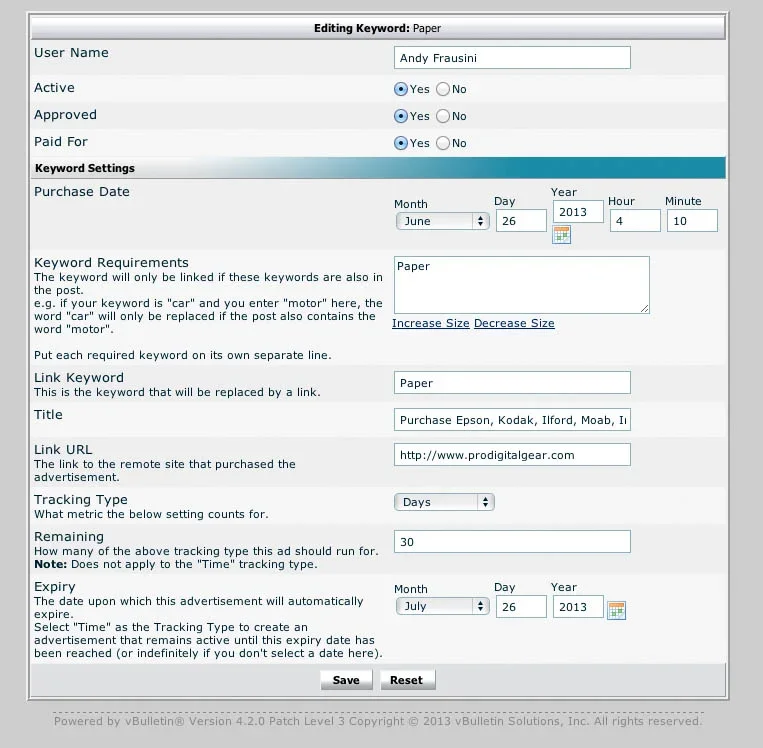Focus the Link Keyword field
Image resolution: width=763 pixels, height=748 pixels.
[x=512, y=383]
